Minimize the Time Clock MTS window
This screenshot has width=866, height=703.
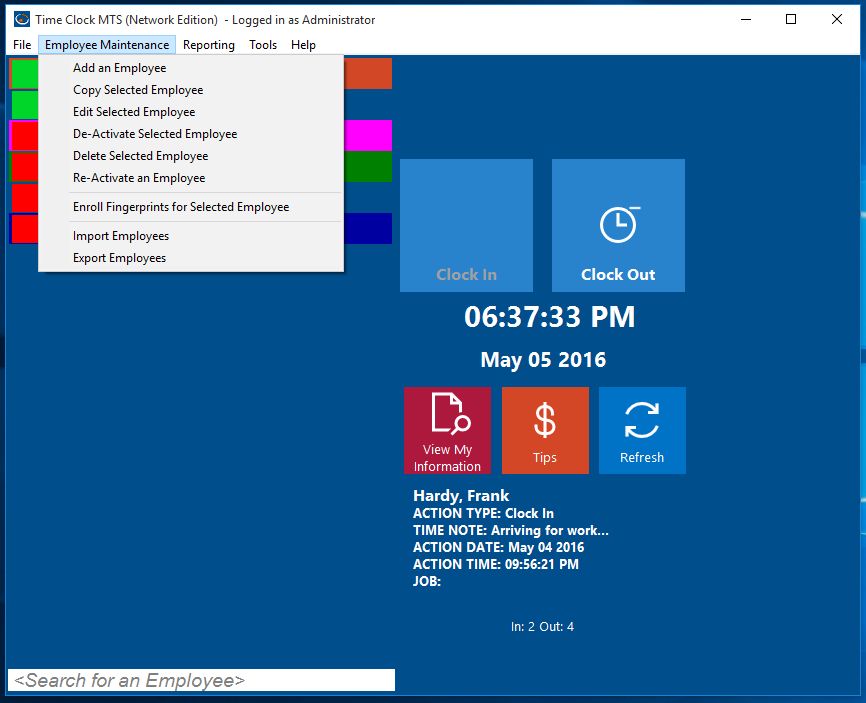(x=746, y=19)
